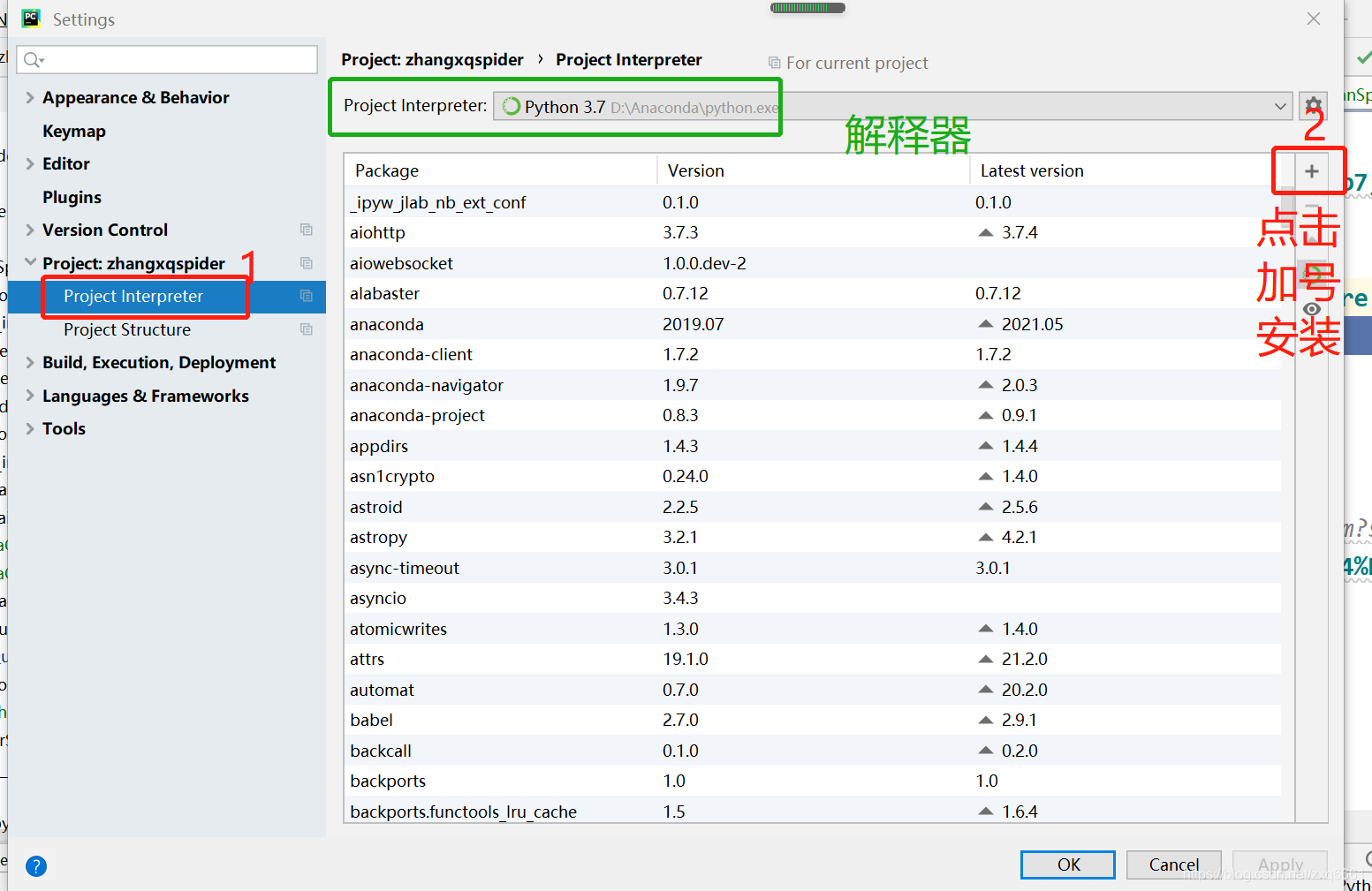Click the OK button
Viewport: 1372px width, 891px height.
tap(1068, 865)
